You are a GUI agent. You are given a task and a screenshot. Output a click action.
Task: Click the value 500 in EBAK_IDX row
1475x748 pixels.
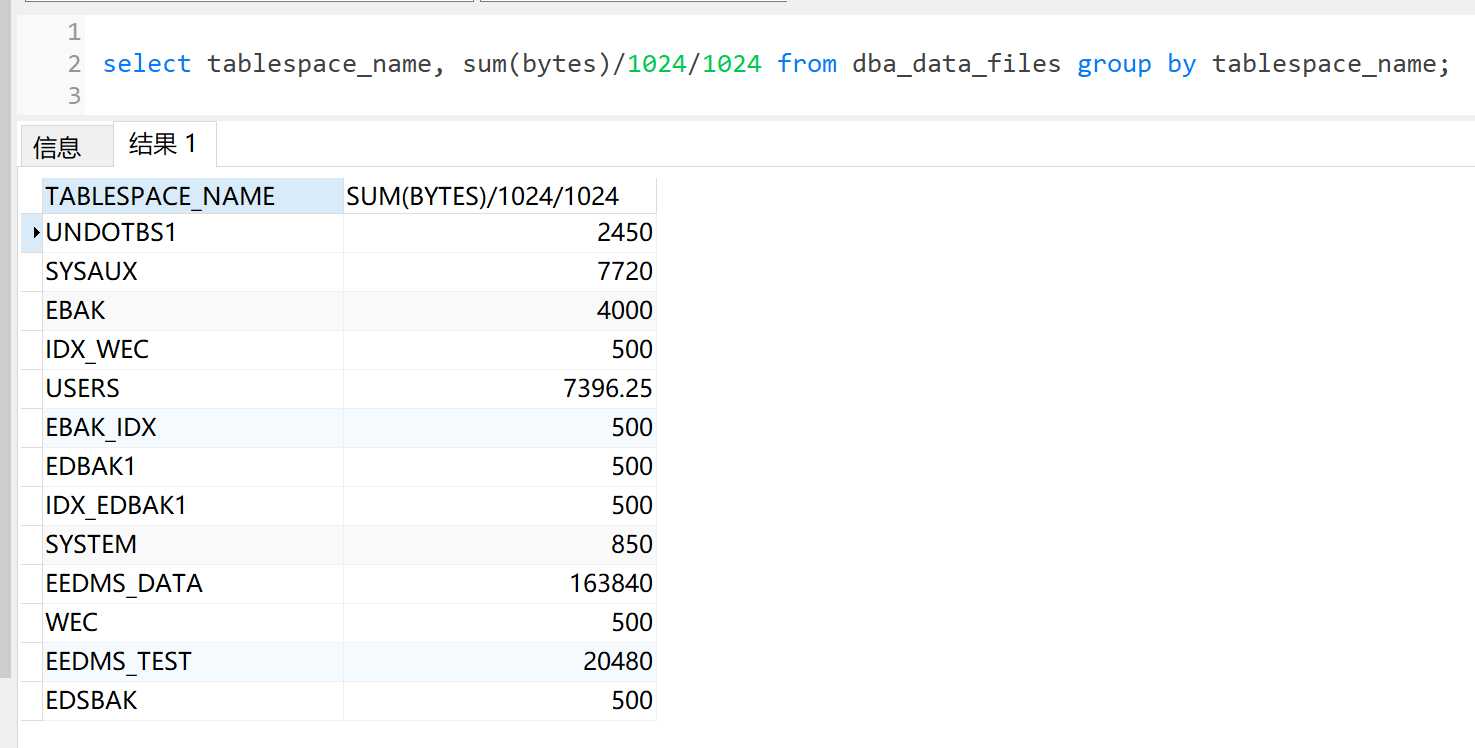[500, 428]
